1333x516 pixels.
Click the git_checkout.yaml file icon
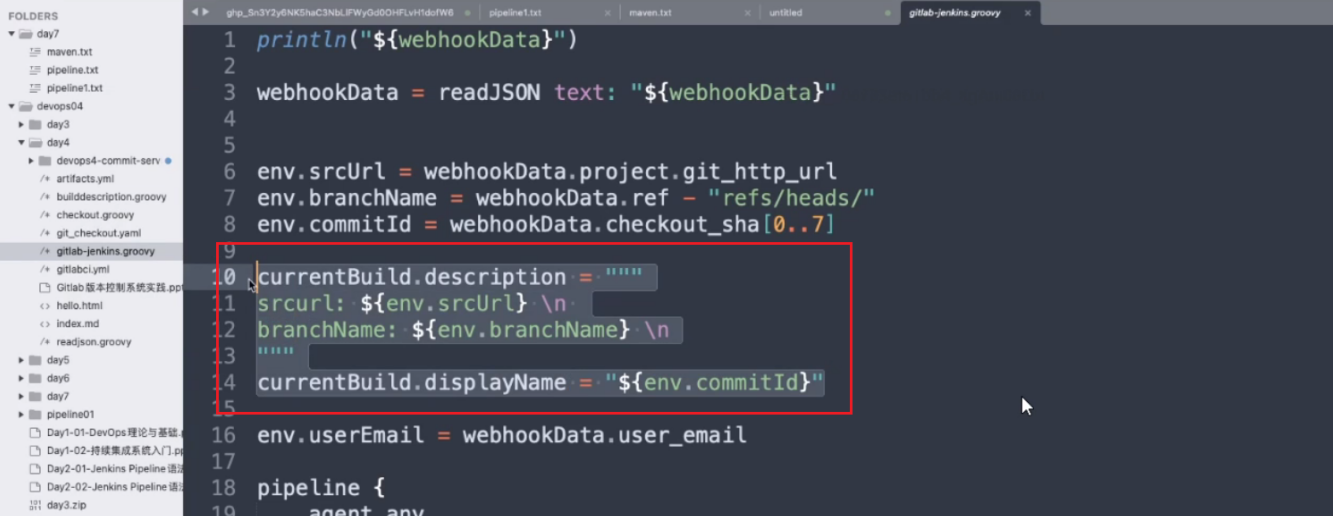[x=45, y=233]
